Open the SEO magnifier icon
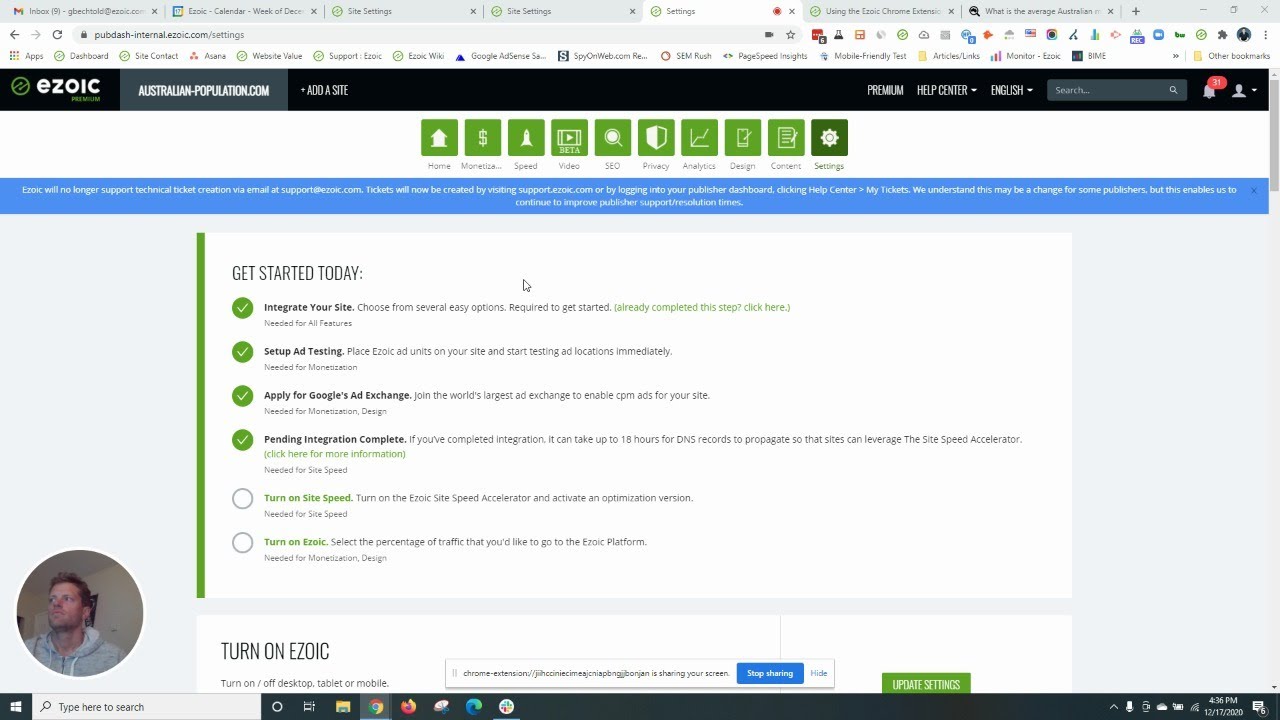 [613, 138]
